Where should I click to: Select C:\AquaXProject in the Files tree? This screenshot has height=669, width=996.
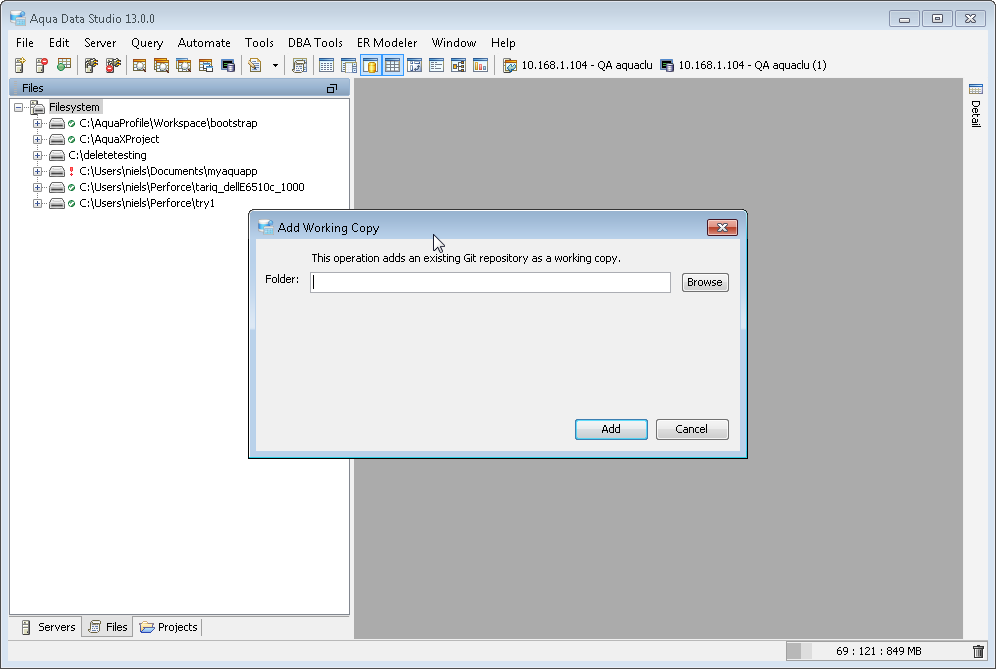pyautogui.click(x=119, y=139)
